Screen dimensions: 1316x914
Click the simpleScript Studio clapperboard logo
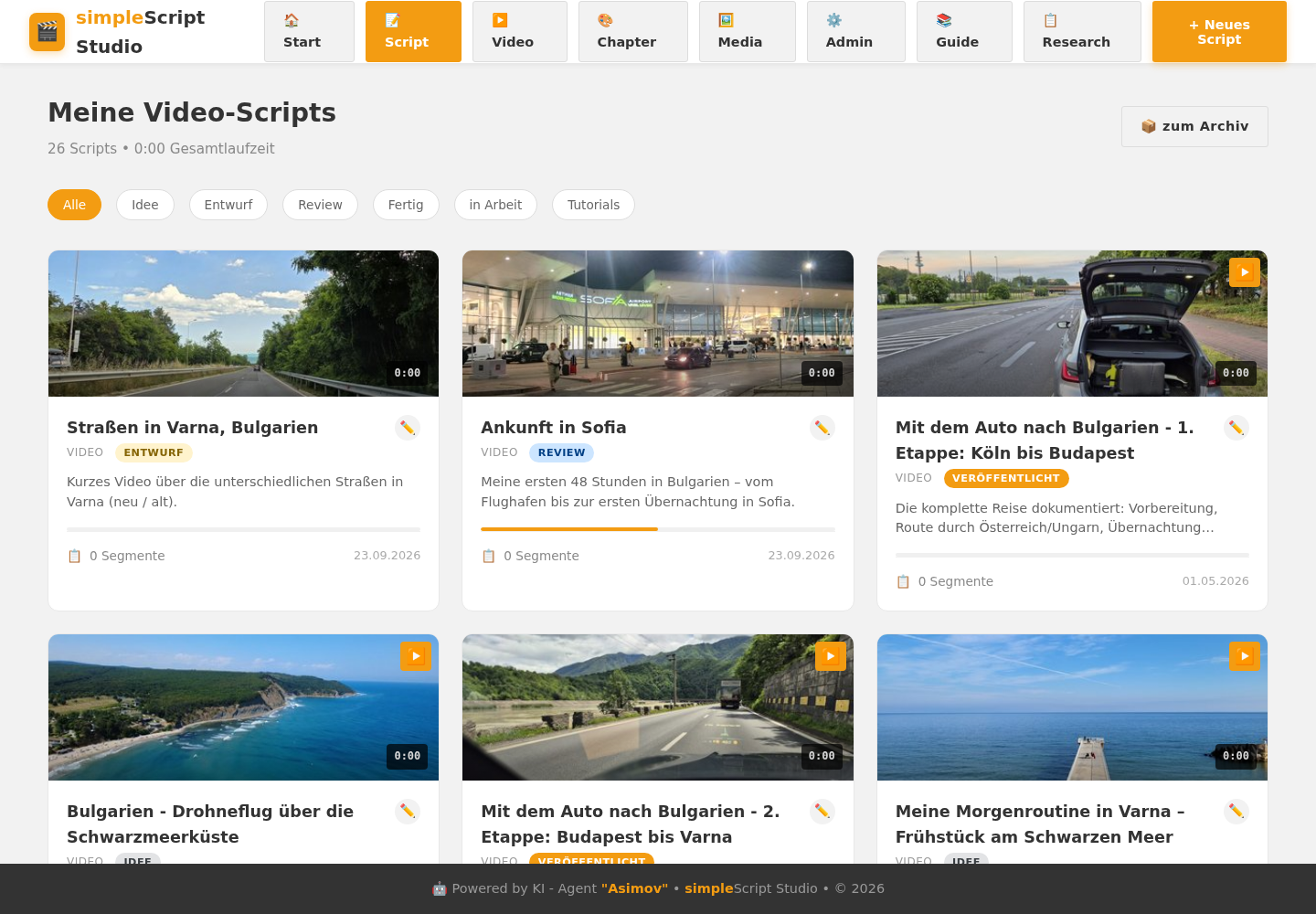pyautogui.click(x=47, y=32)
